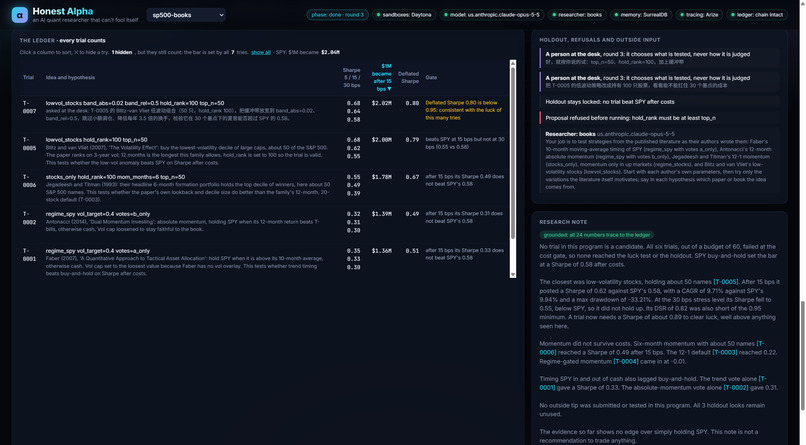Screen dimensions: 806x445
Task: Click the $2.08M value for T-0005
Action: (x=381, y=140)
